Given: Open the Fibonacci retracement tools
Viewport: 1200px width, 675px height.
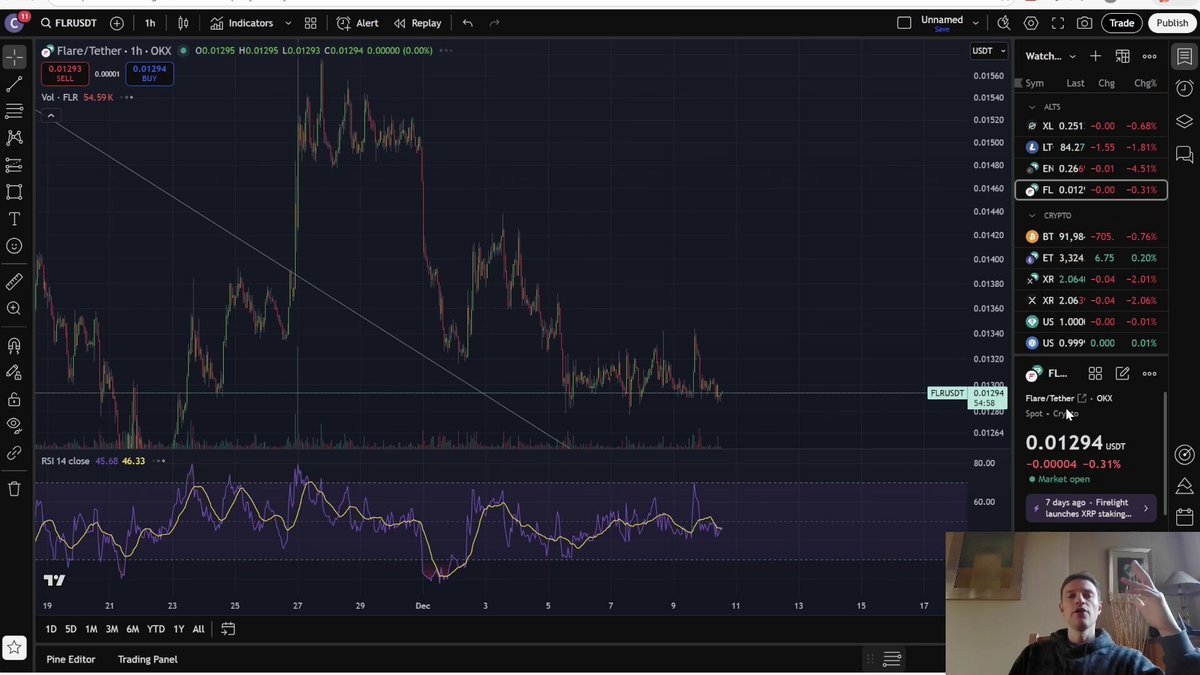Looking at the screenshot, I should (x=14, y=111).
